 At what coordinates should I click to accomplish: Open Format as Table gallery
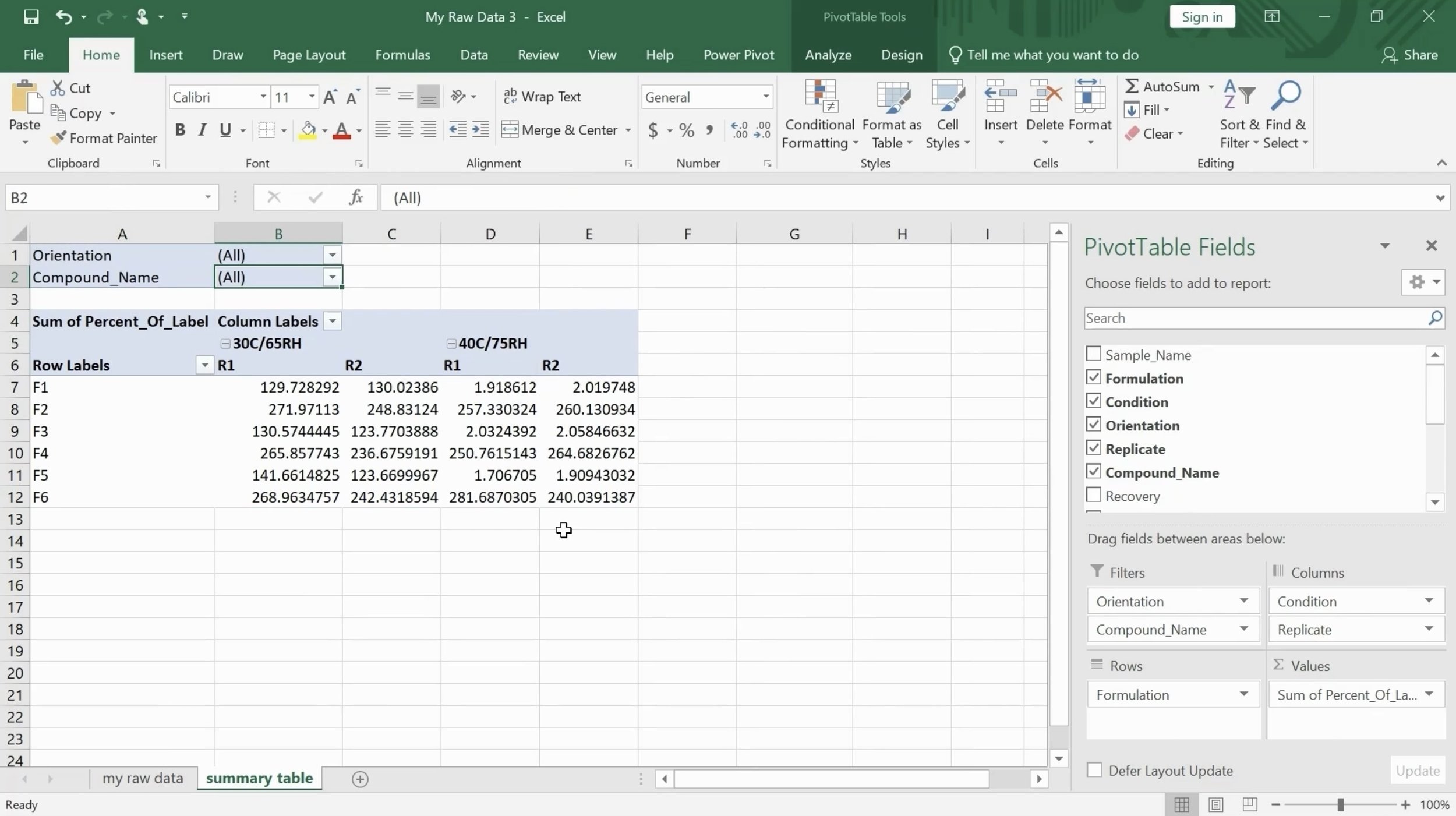pos(892,114)
